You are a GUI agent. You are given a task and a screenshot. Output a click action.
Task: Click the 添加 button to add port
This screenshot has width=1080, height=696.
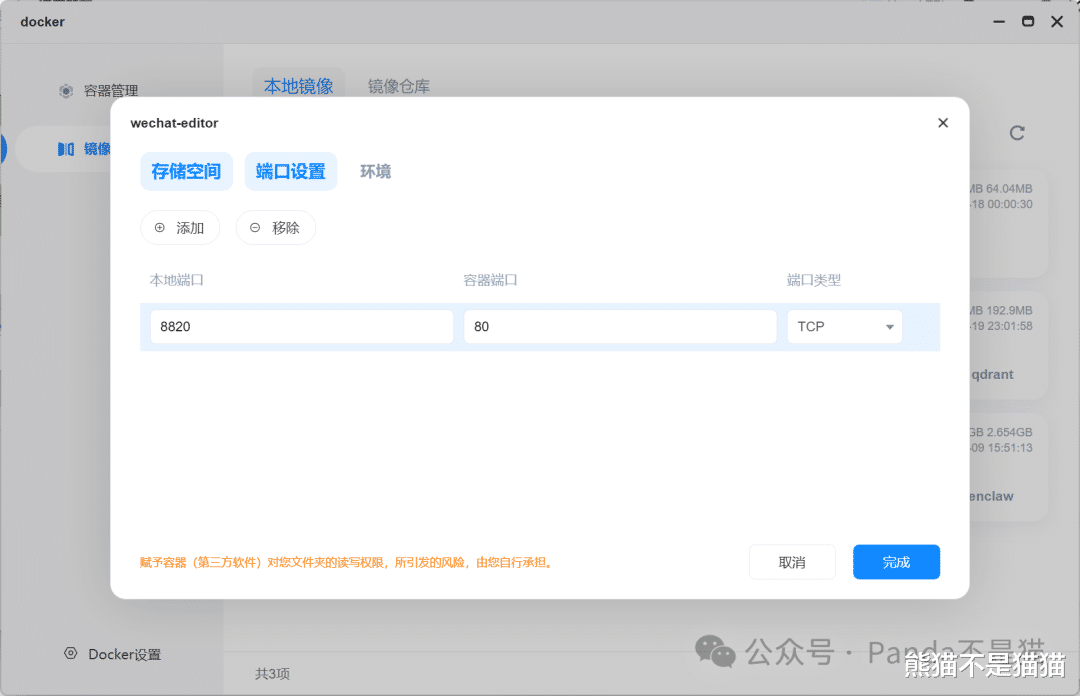pyautogui.click(x=180, y=227)
